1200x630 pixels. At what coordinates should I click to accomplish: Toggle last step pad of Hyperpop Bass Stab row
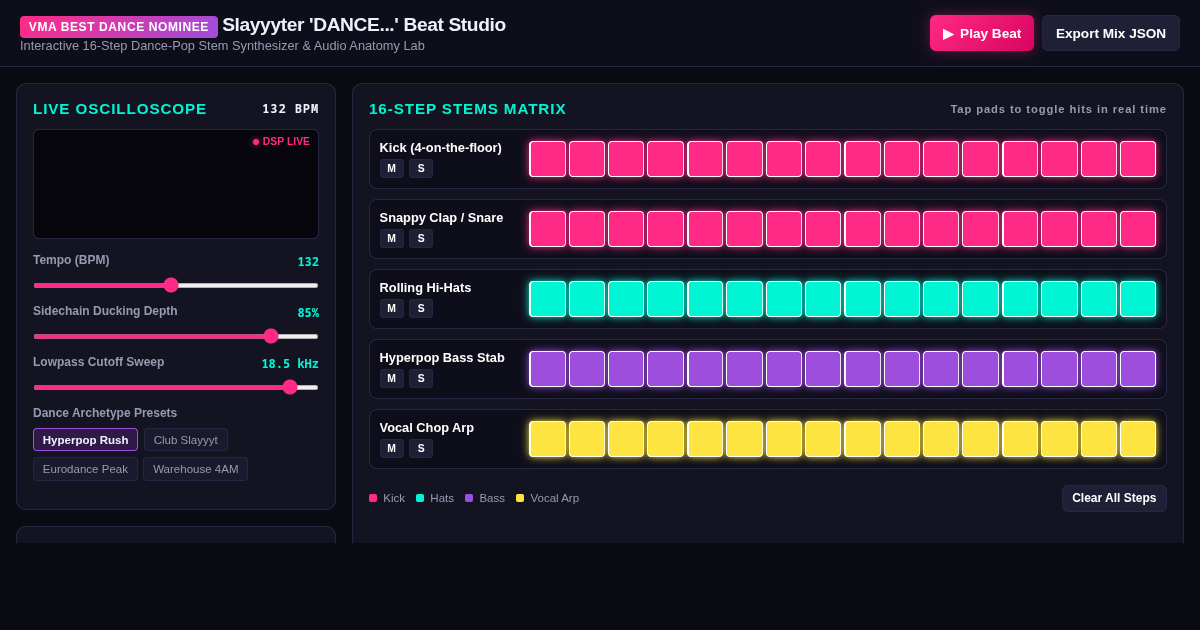click(x=1138, y=369)
